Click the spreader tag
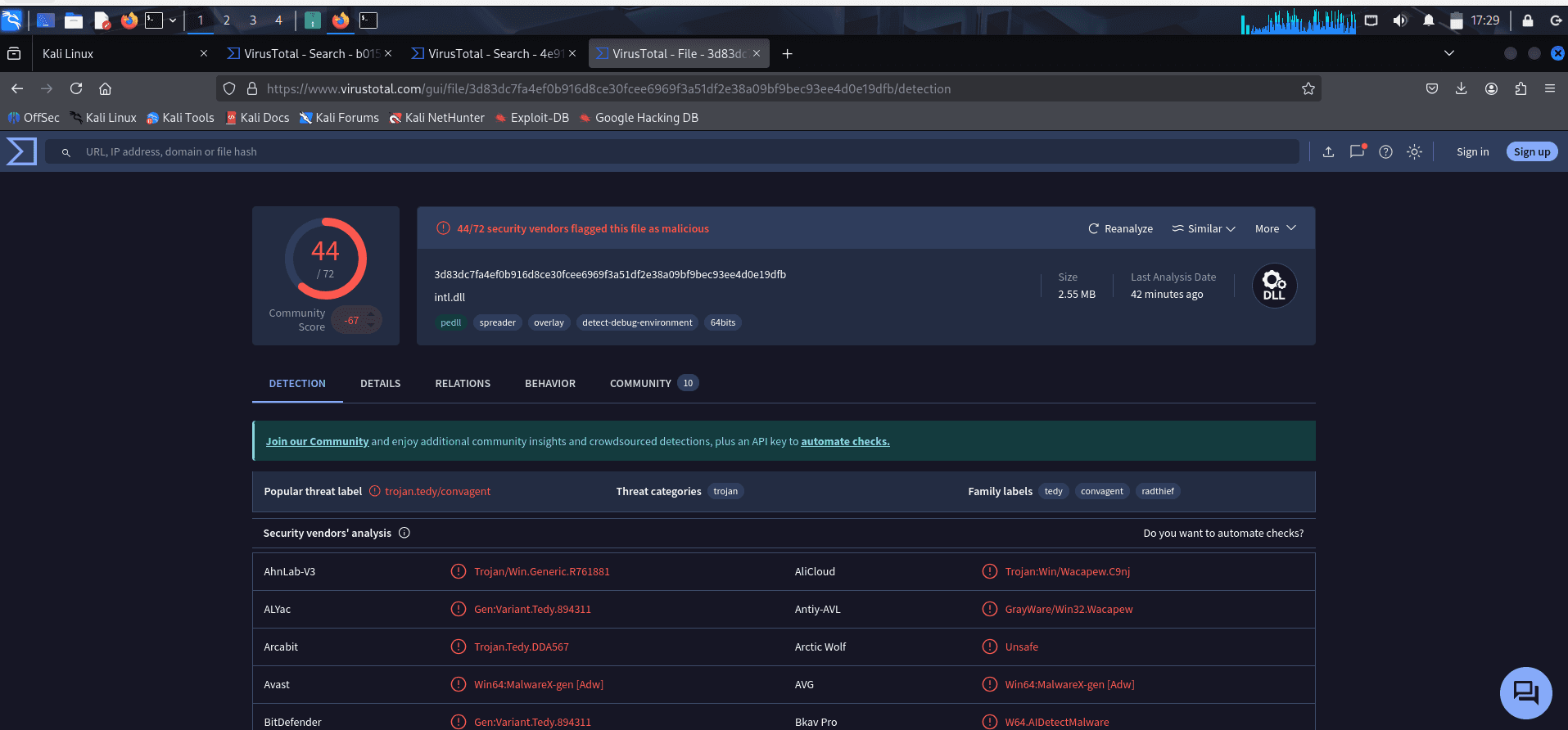This screenshot has width=1568, height=730. pyautogui.click(x=498, y=322)
